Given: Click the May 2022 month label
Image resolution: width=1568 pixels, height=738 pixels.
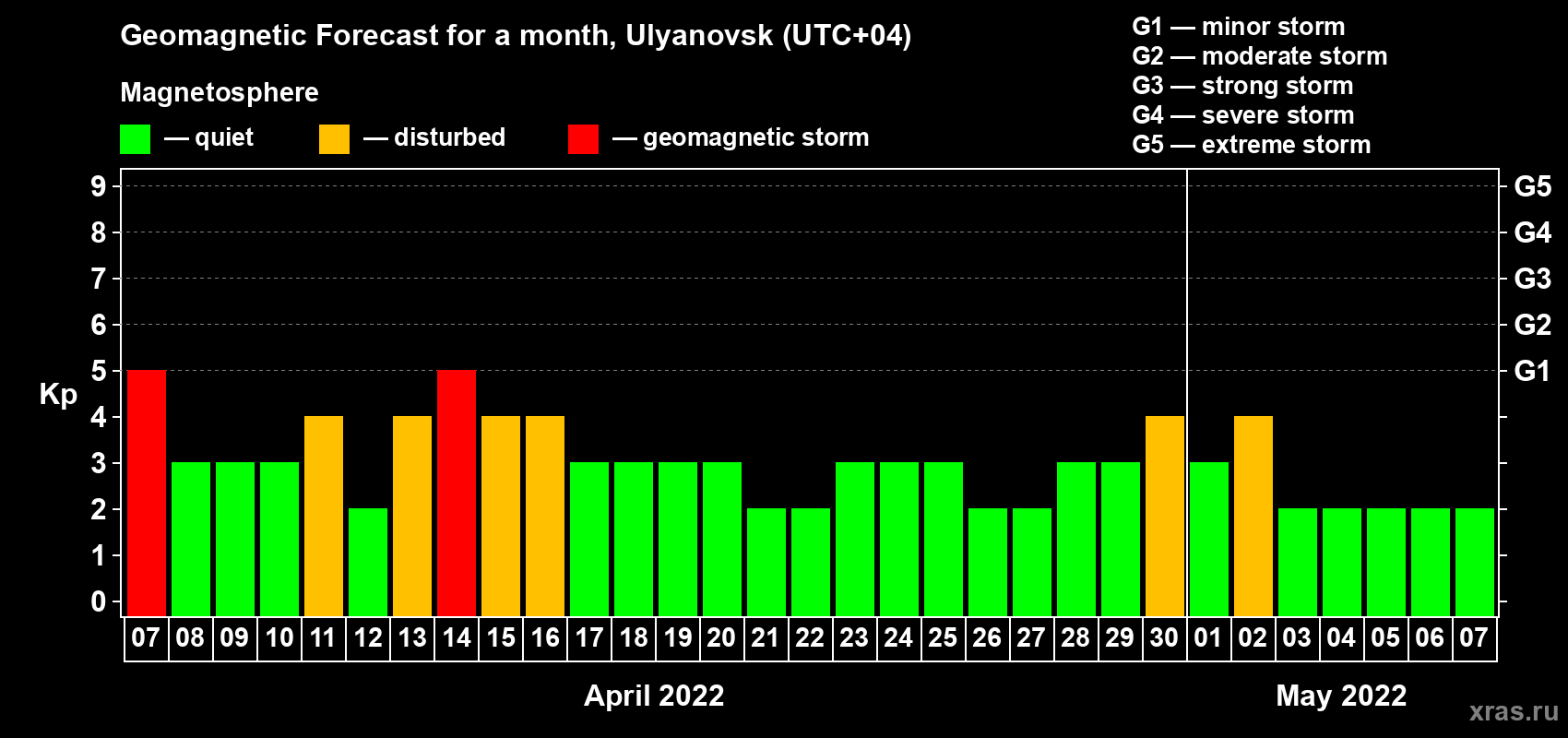Looking at the screenshot, I should (1341, 696).
